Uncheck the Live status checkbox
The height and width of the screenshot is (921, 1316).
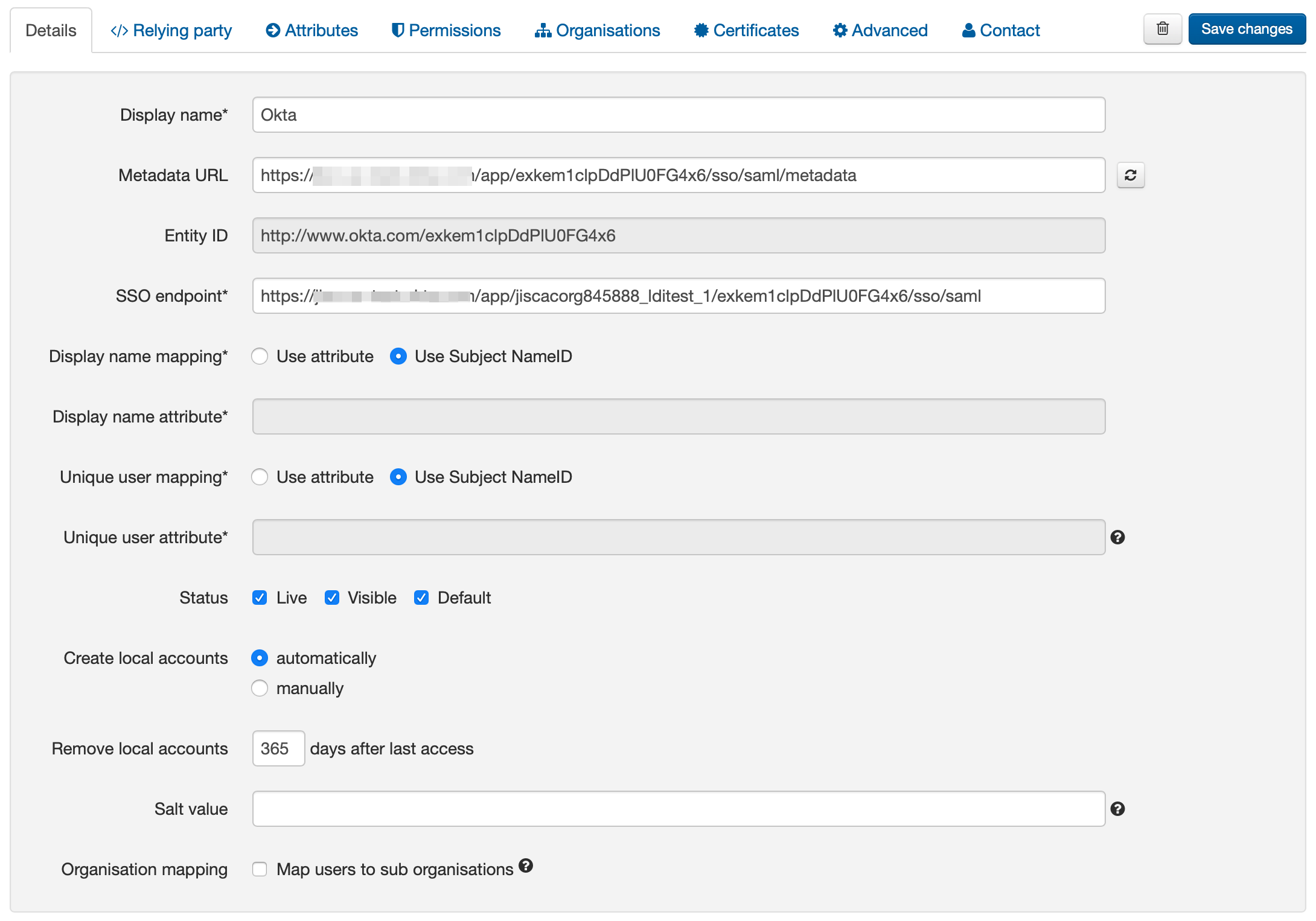260,598
